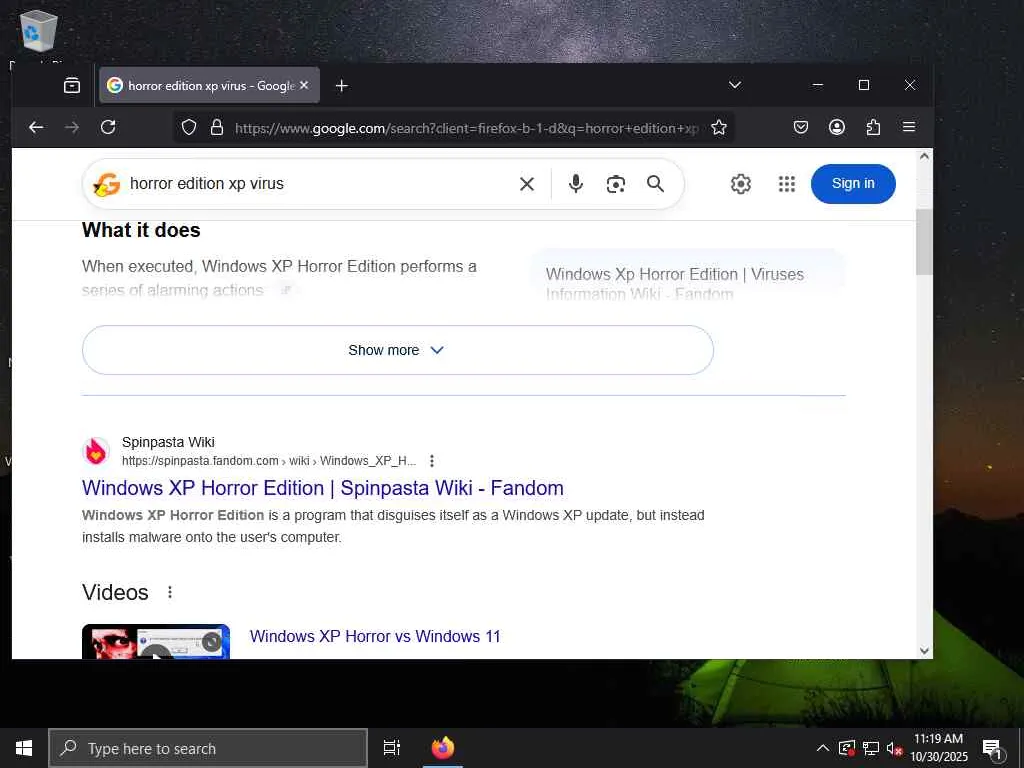Start voice search with microphone icon
This screenshot has width=1024, height=768.
(x=575, y=184)
